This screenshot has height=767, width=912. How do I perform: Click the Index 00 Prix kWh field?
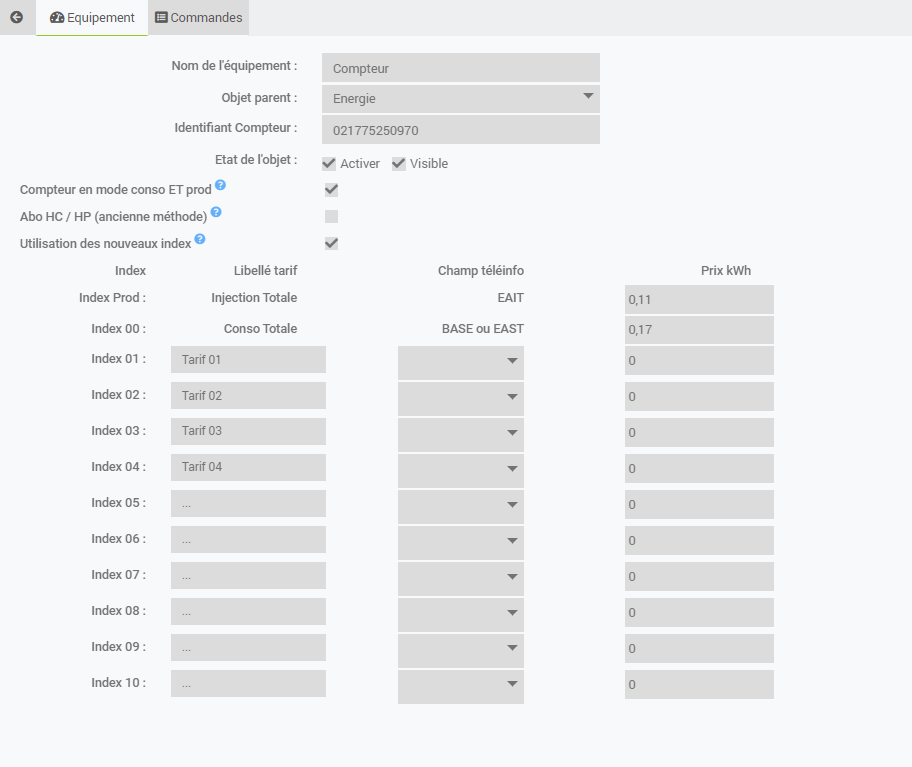click(x=699, y=329)
